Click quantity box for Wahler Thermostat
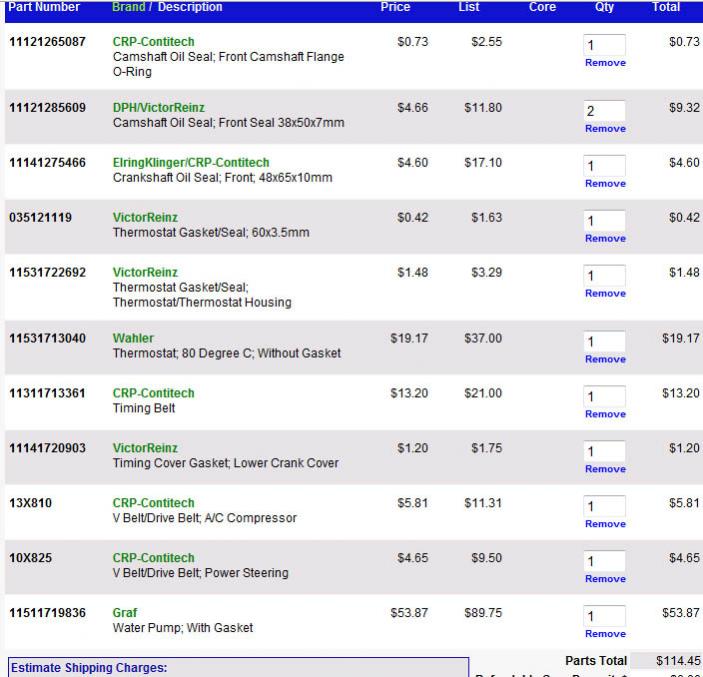703x677 pixels. pos(605,341)
